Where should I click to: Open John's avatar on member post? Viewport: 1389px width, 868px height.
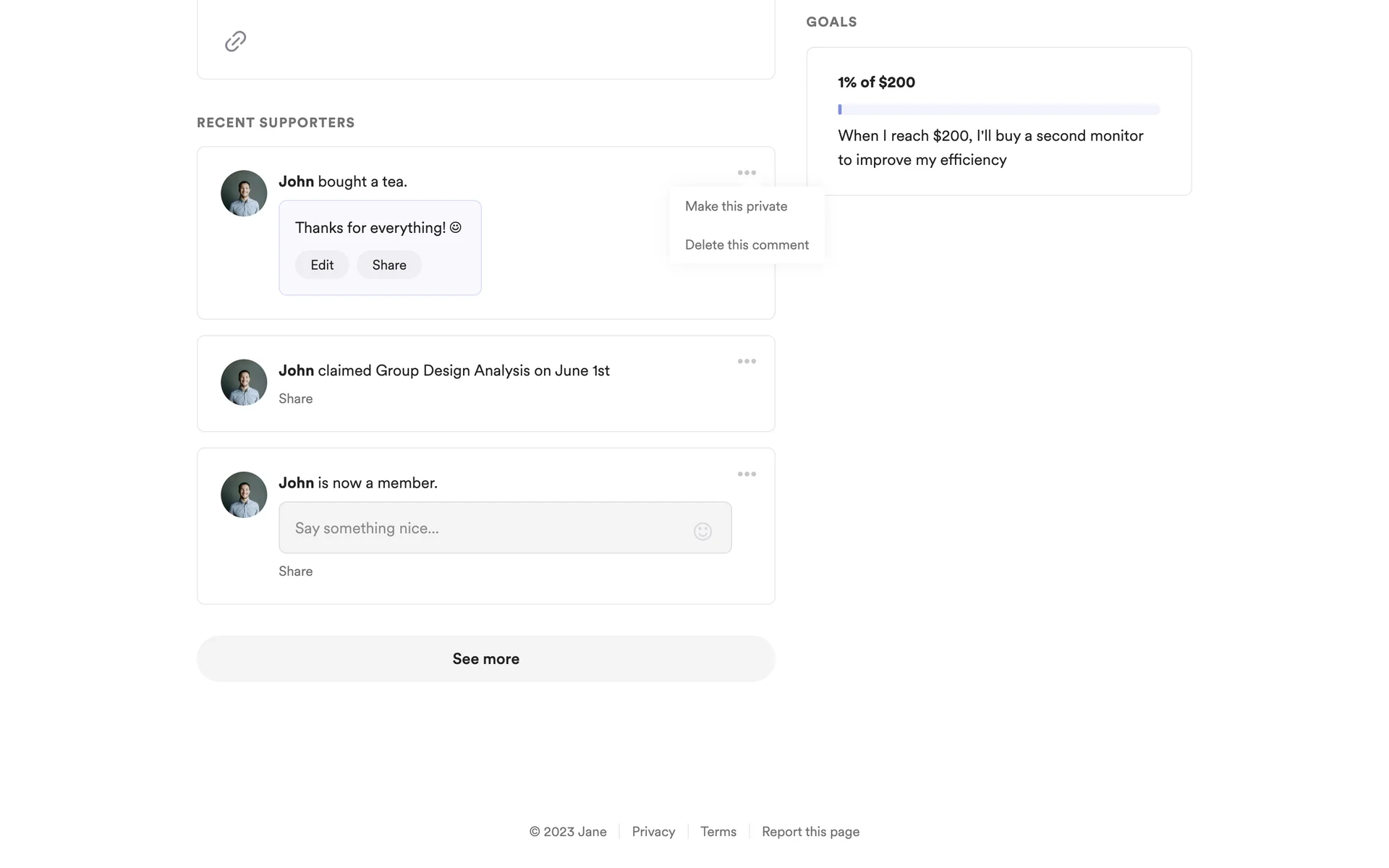[244, 495]
